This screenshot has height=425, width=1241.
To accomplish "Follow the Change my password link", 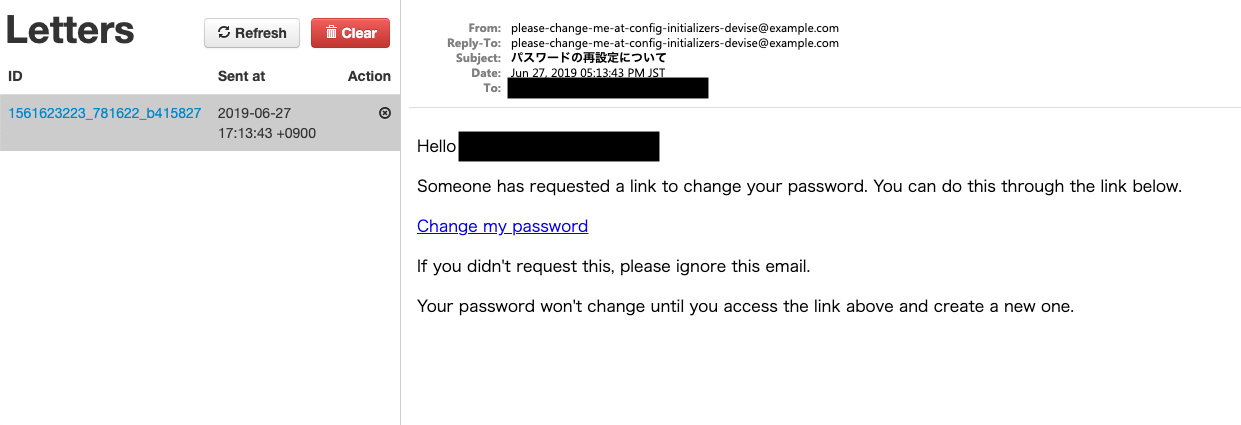I will (502, 226).
